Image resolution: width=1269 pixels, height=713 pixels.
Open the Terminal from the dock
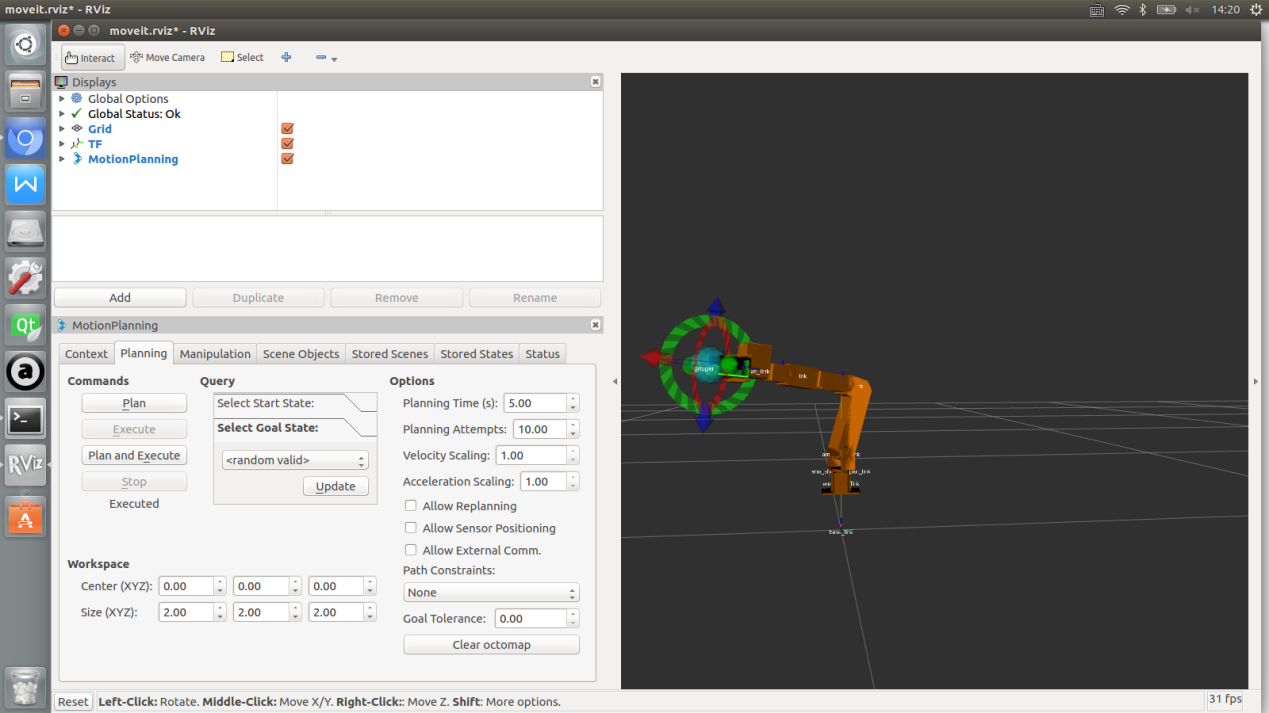[x=25, y=419]
